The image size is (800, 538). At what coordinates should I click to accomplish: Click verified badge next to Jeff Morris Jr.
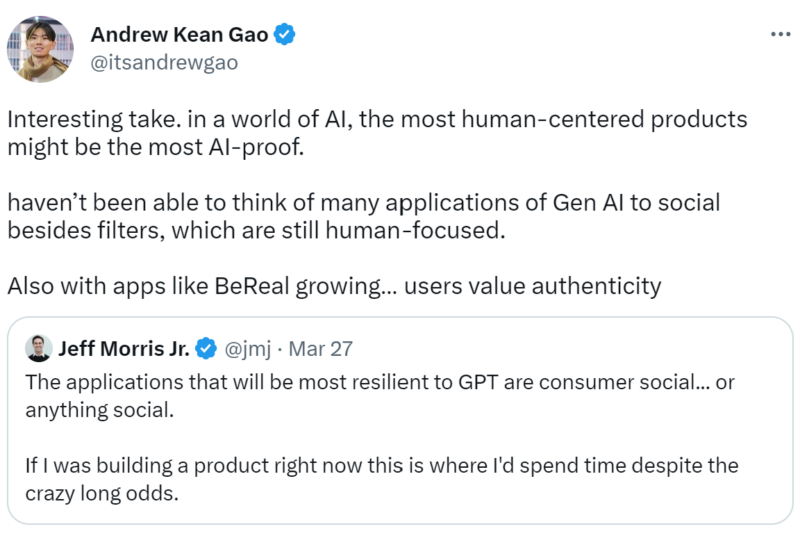pyautogui.click(x=206, y=349)
